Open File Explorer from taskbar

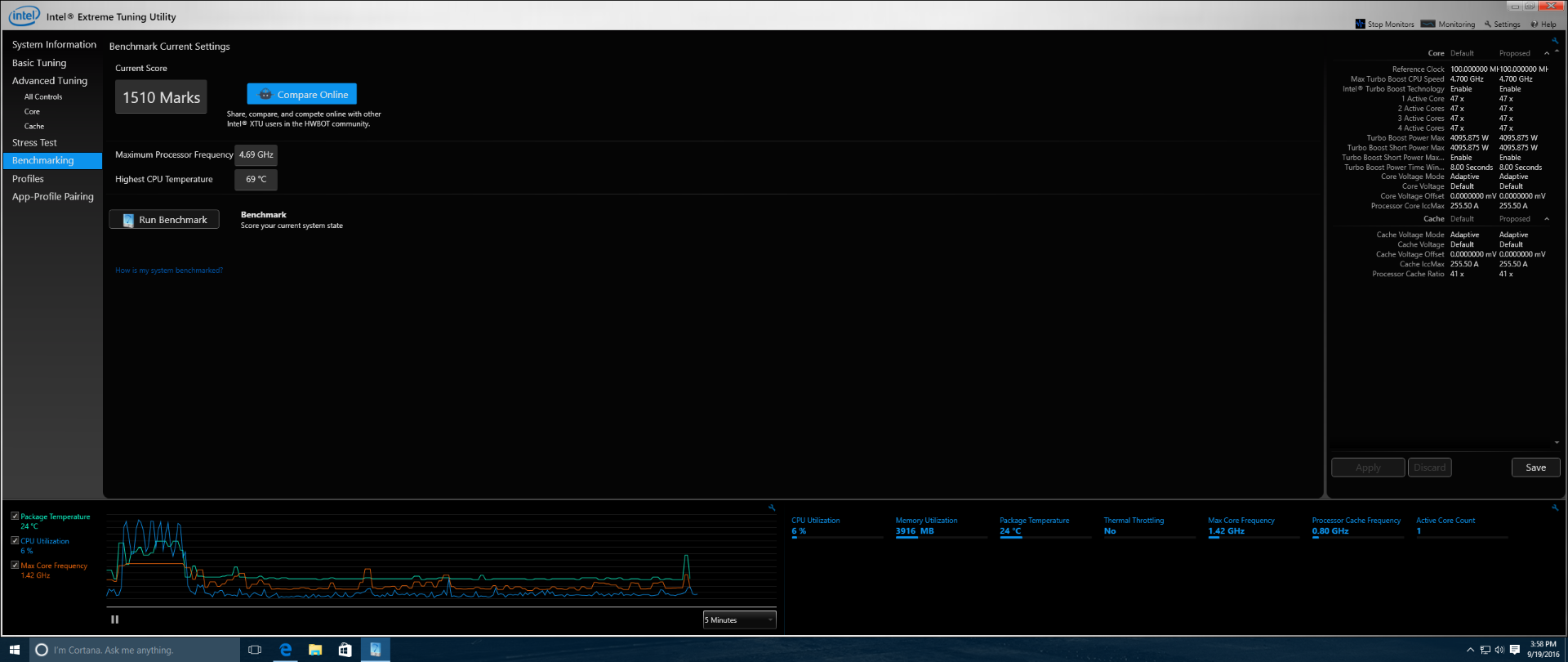pyautogui.click(x=315, y=650)
